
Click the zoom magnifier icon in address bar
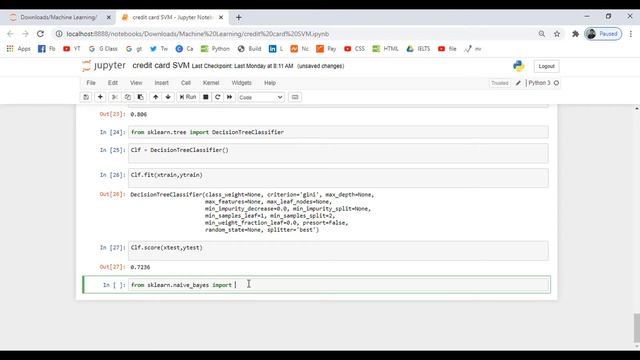point(542,34)
